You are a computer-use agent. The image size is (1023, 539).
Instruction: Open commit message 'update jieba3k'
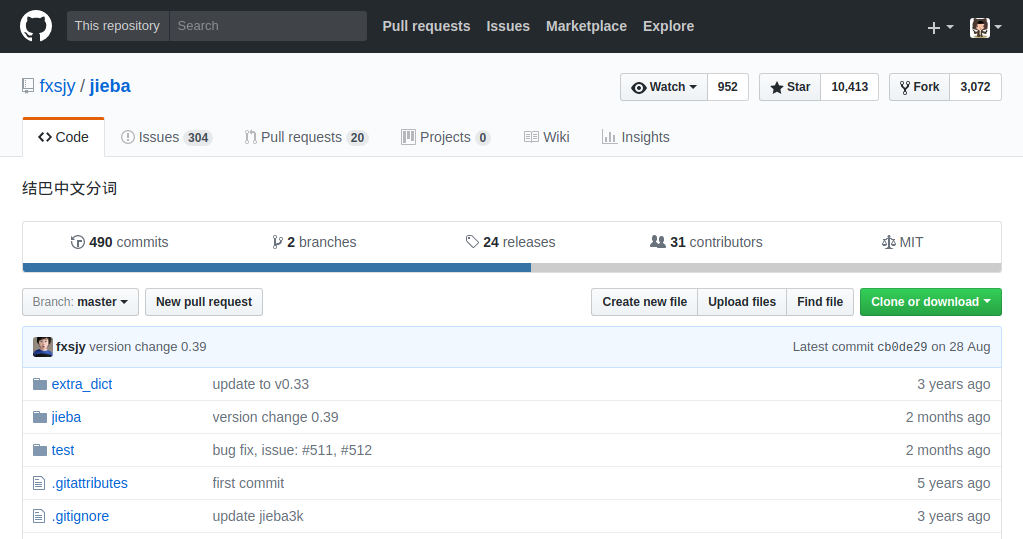(258, 516)
